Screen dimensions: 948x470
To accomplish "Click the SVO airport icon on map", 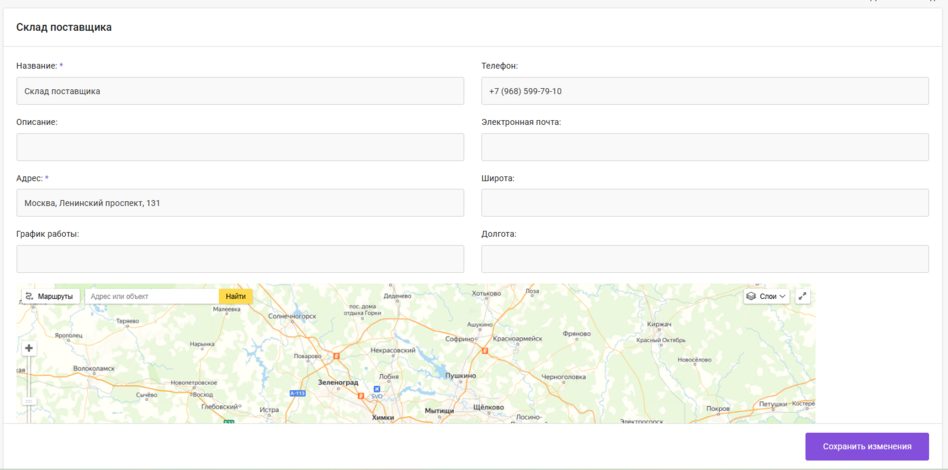I will pyautogui.click(x=377, y=389).
